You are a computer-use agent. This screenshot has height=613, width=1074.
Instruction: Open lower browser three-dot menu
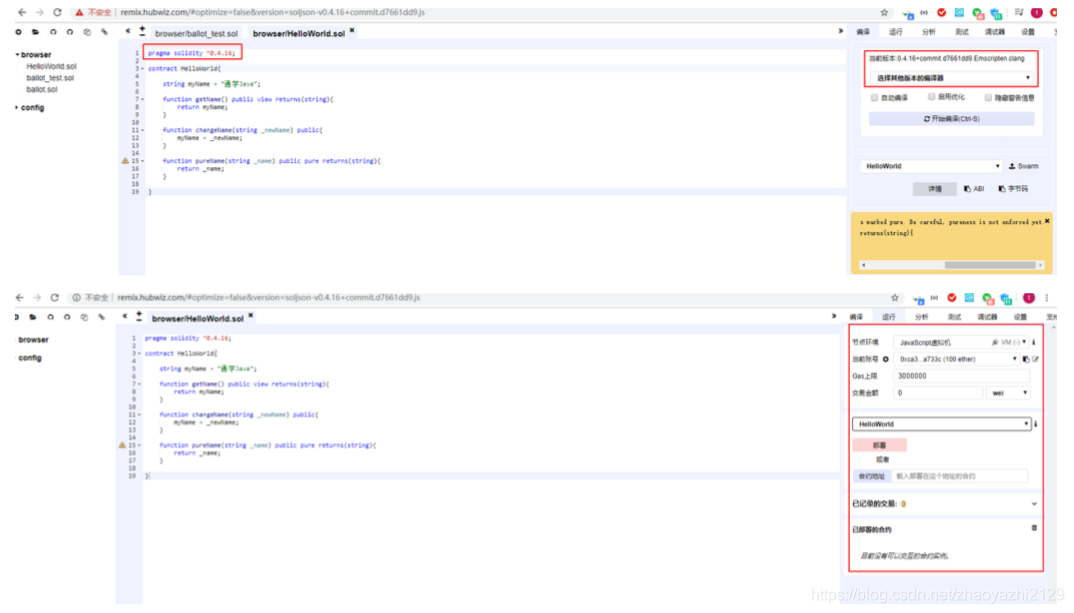click(x=1047, y=298)
